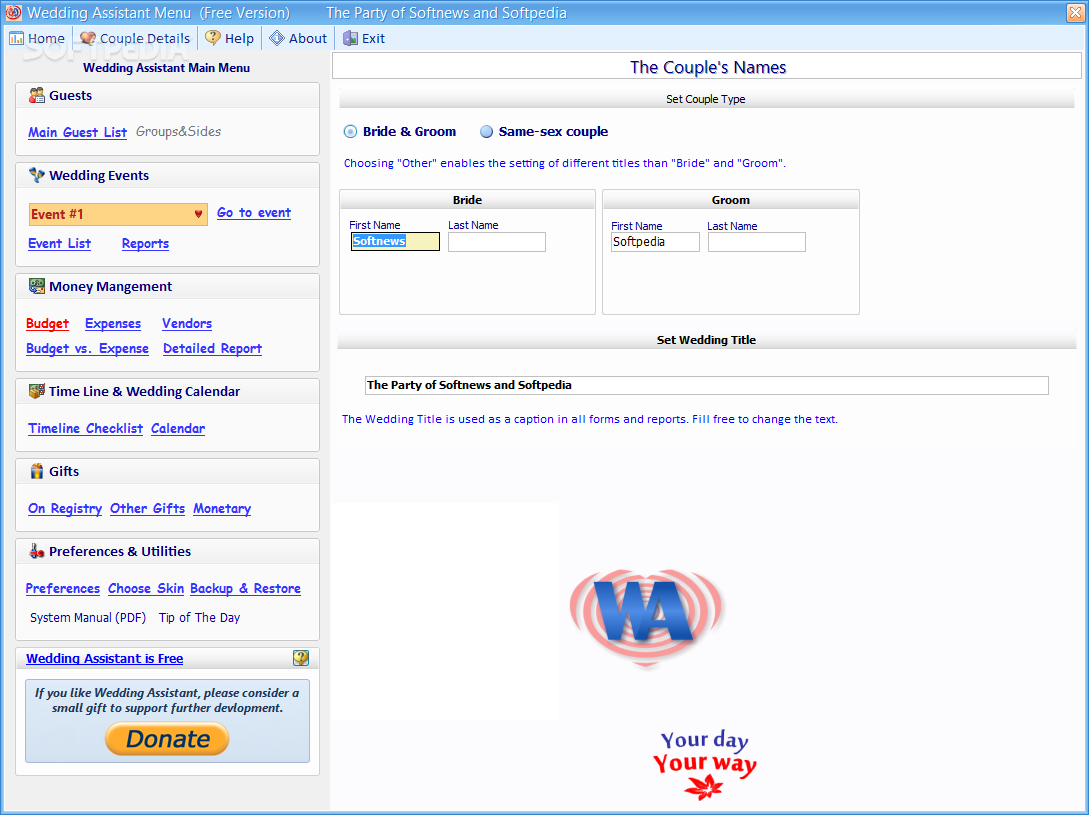Open the Backup & Restore link
This screenshot has width=1089, height=815.
click(x=245, y=588)
